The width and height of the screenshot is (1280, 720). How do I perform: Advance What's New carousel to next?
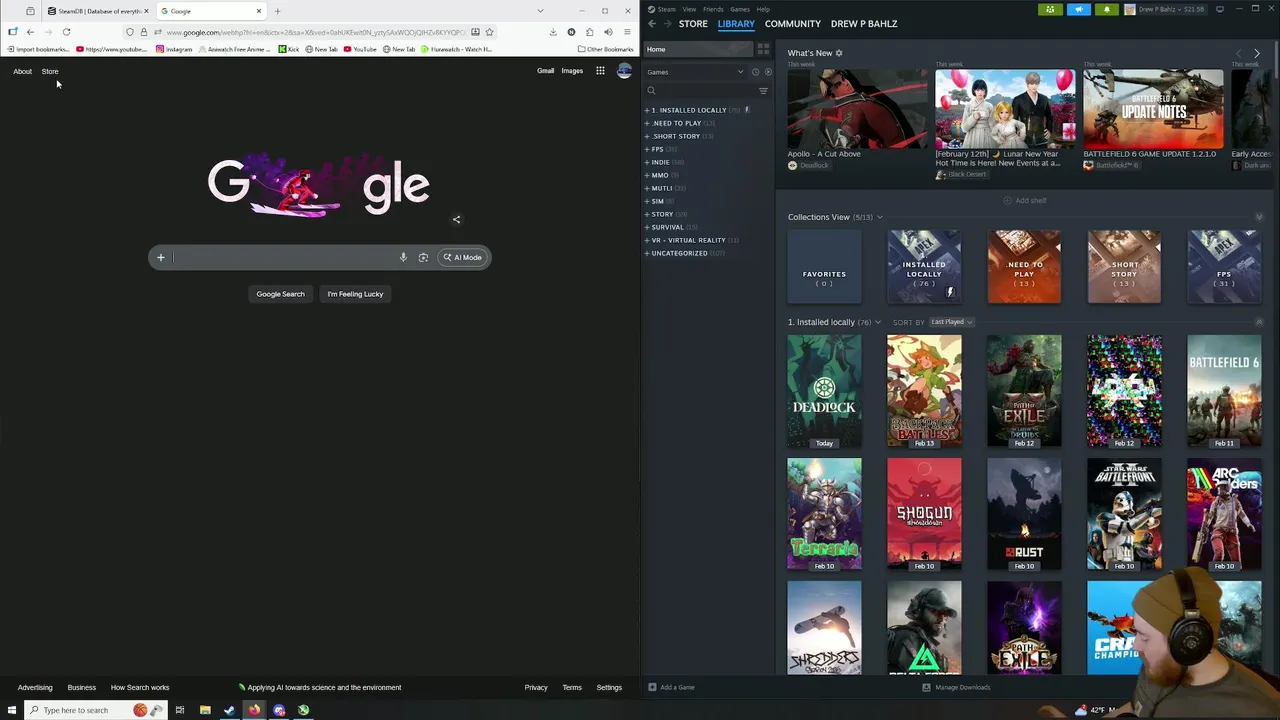pyautogui.click(x=1257, y=53)
